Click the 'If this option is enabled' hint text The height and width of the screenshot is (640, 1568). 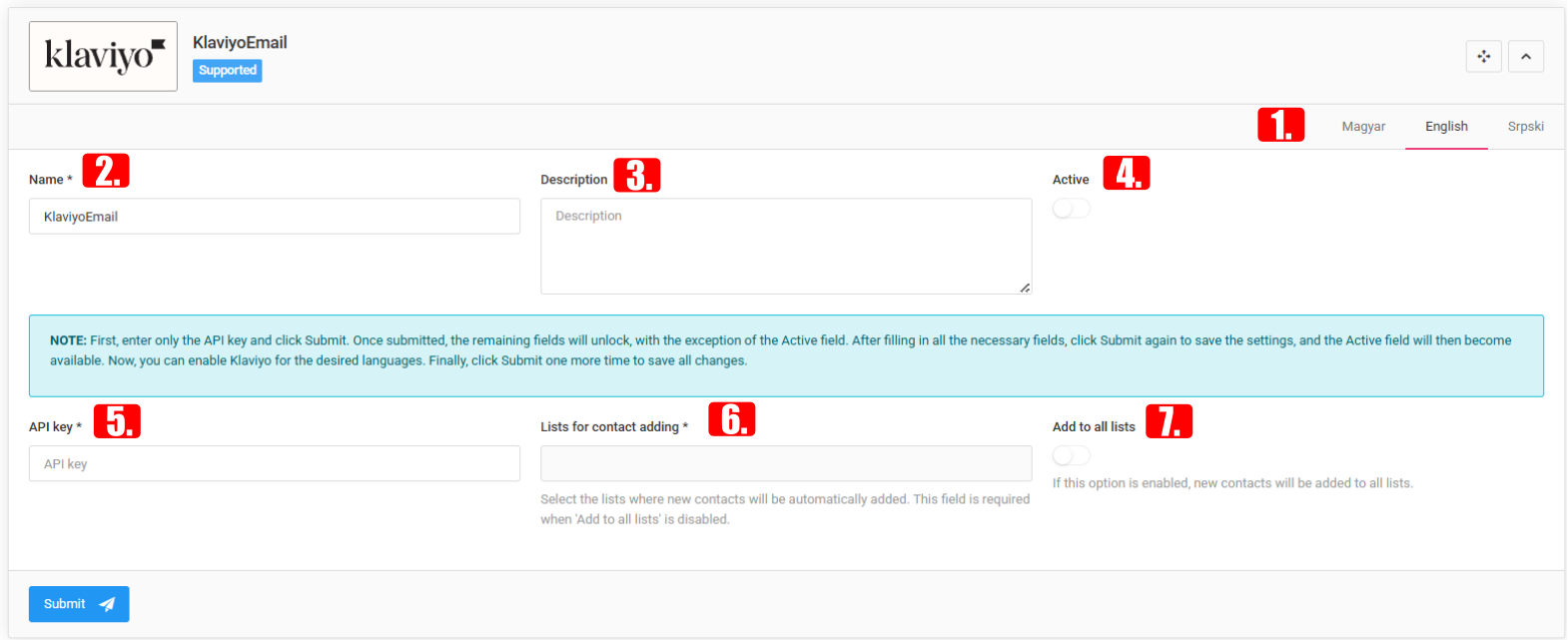coord(1232,483)
